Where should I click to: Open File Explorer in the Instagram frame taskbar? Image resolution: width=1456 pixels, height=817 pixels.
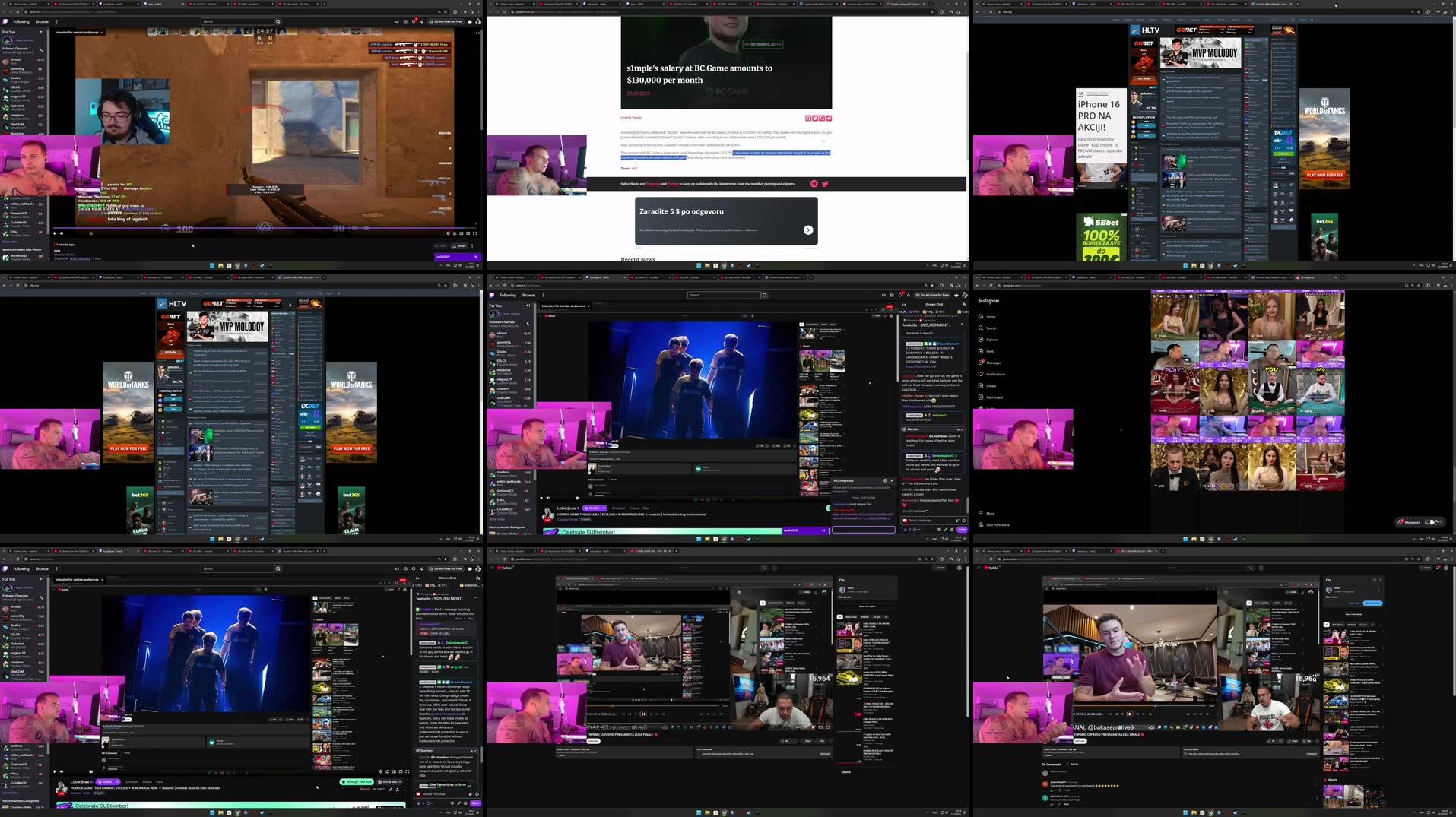click(1194, 539)
